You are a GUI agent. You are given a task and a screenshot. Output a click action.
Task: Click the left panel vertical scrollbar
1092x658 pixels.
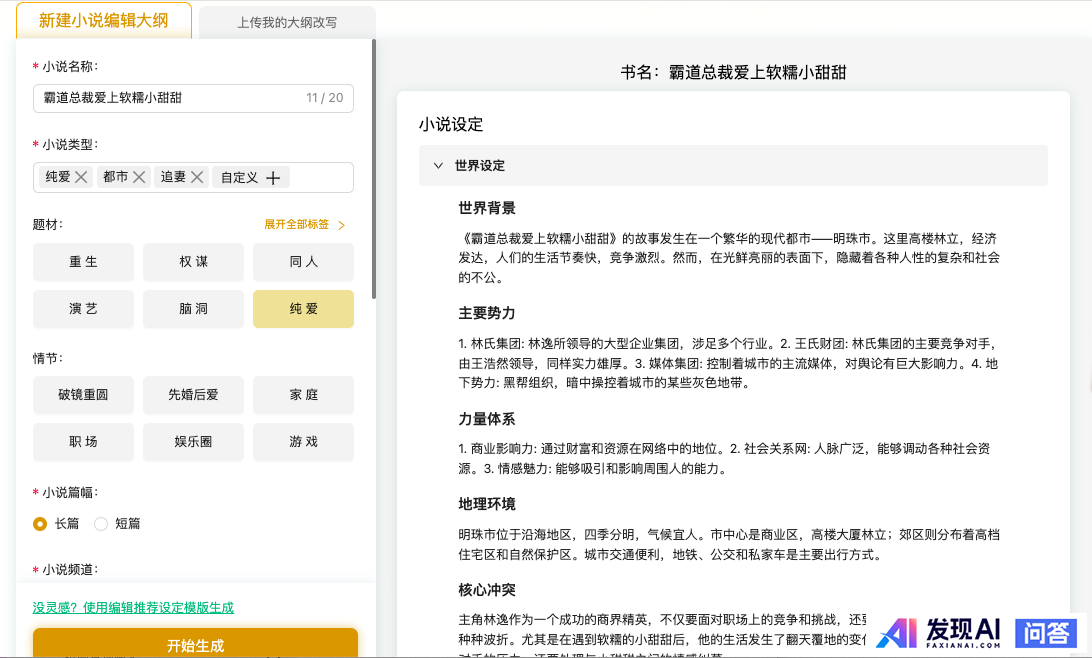pyautogui.click(x=374, y=170)
